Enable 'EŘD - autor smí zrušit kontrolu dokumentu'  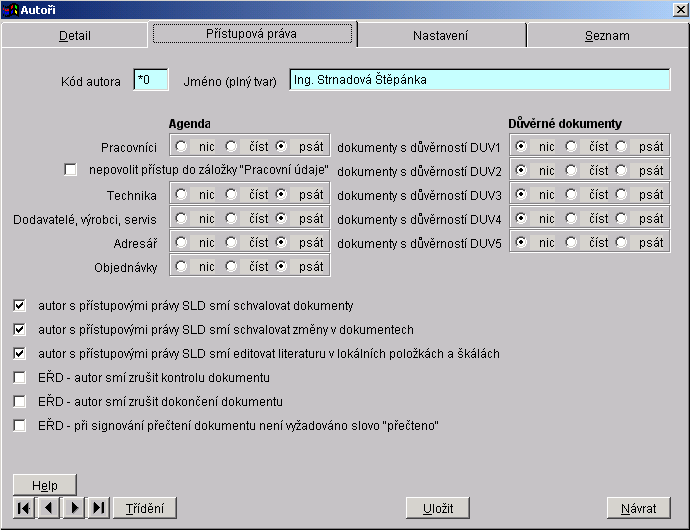[x=20, y=378]
